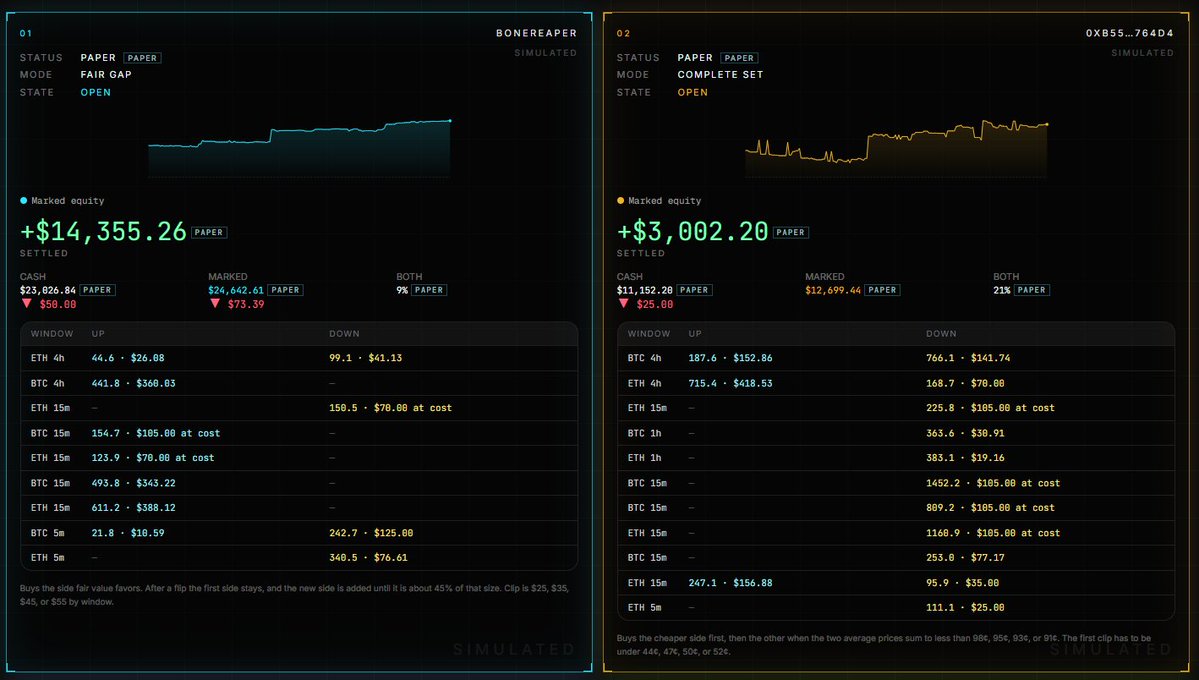Select the 340.5 · $76.61 ETH 5m cell
Image resolution: width=1199 pixels, height=680 pixels.
pos(369,558)
